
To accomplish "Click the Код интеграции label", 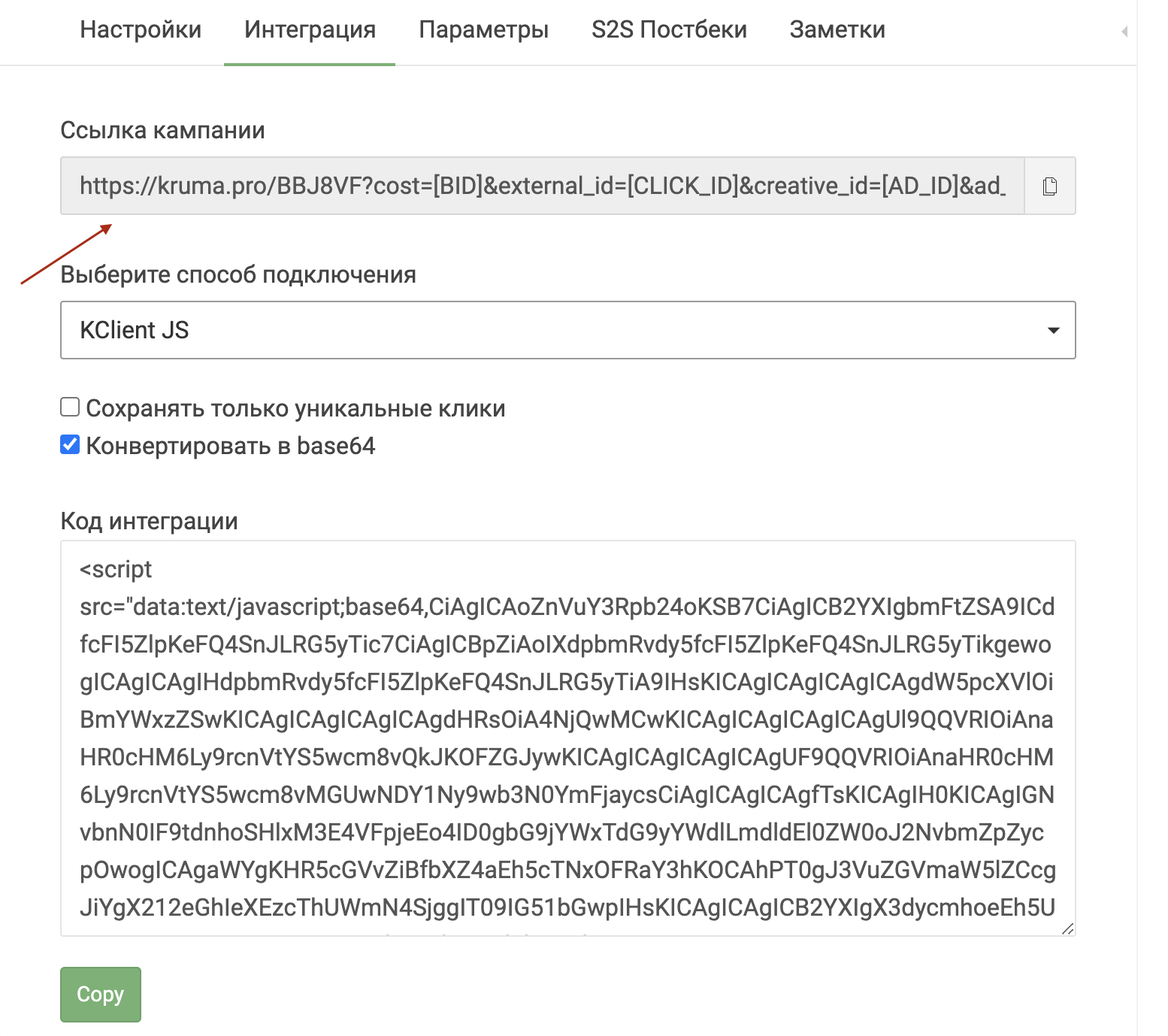I will pyautogui.click(x=149, y=521).
